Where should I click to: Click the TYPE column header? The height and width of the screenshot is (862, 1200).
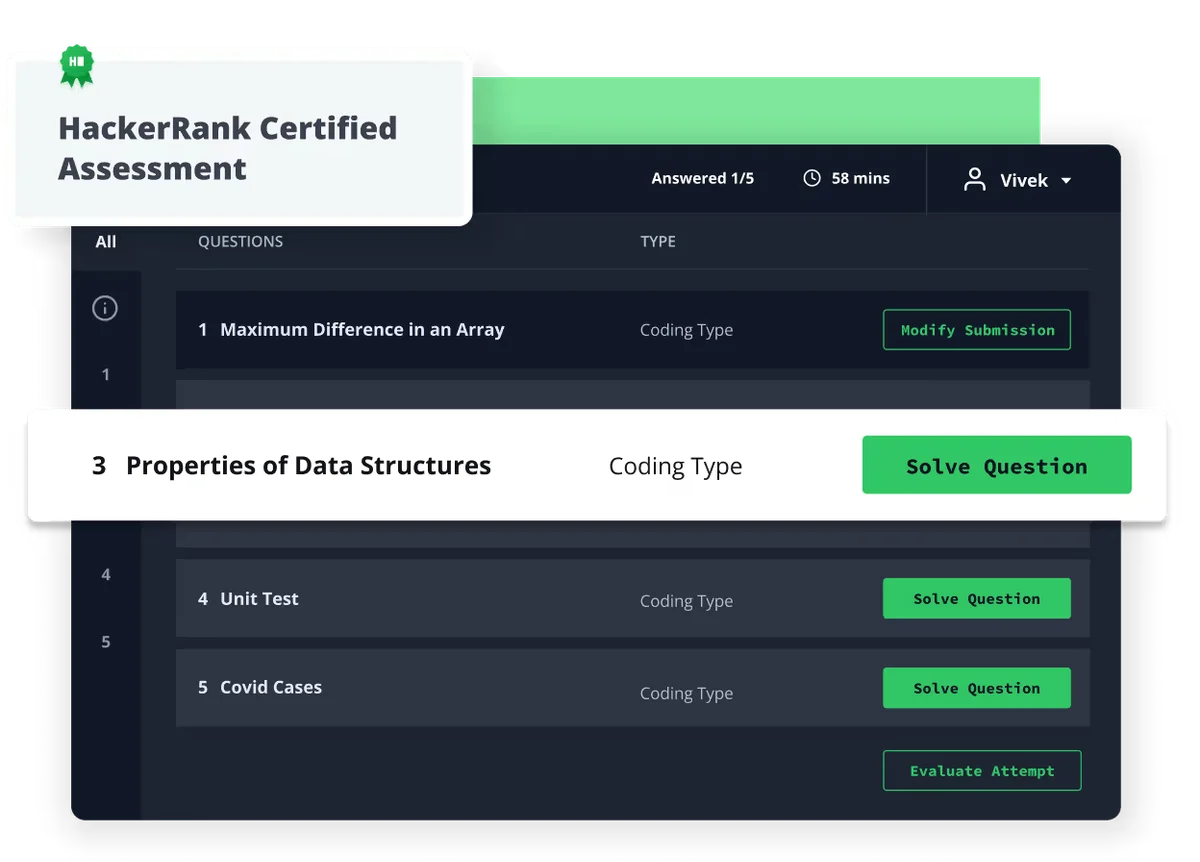pyautogui.click(x=657, y=241)
